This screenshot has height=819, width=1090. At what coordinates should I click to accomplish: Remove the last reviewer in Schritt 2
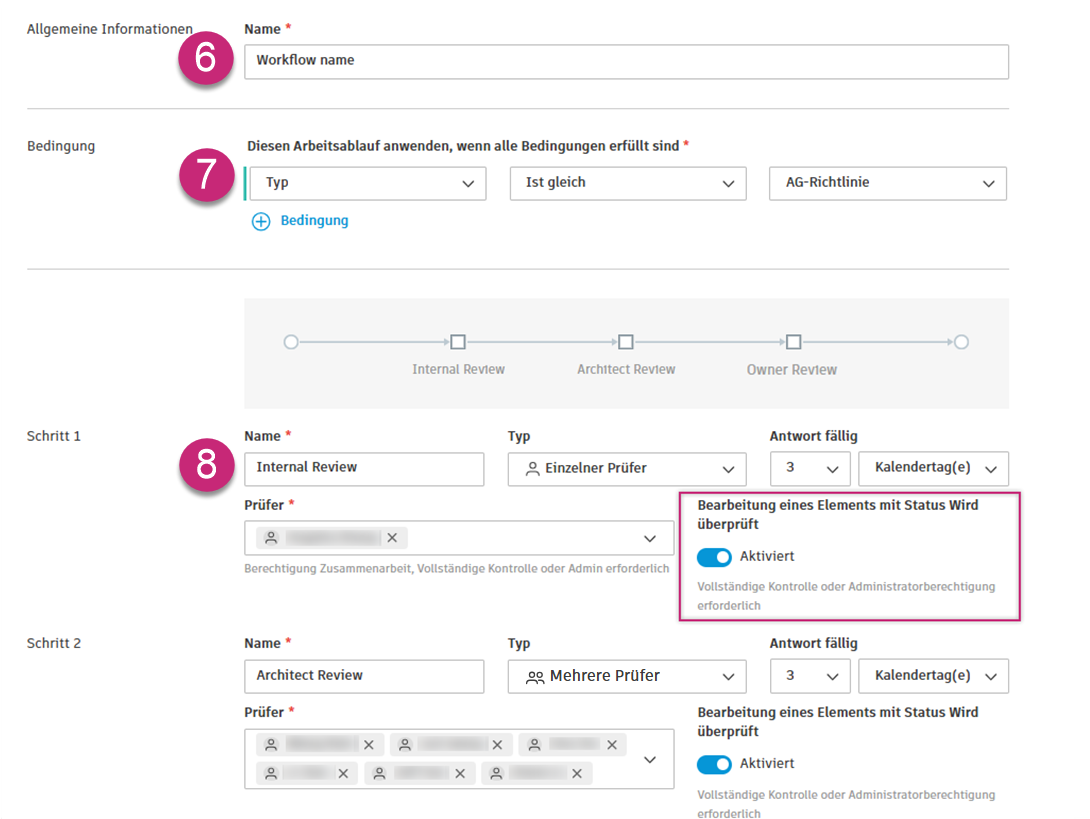pos(575,773)
